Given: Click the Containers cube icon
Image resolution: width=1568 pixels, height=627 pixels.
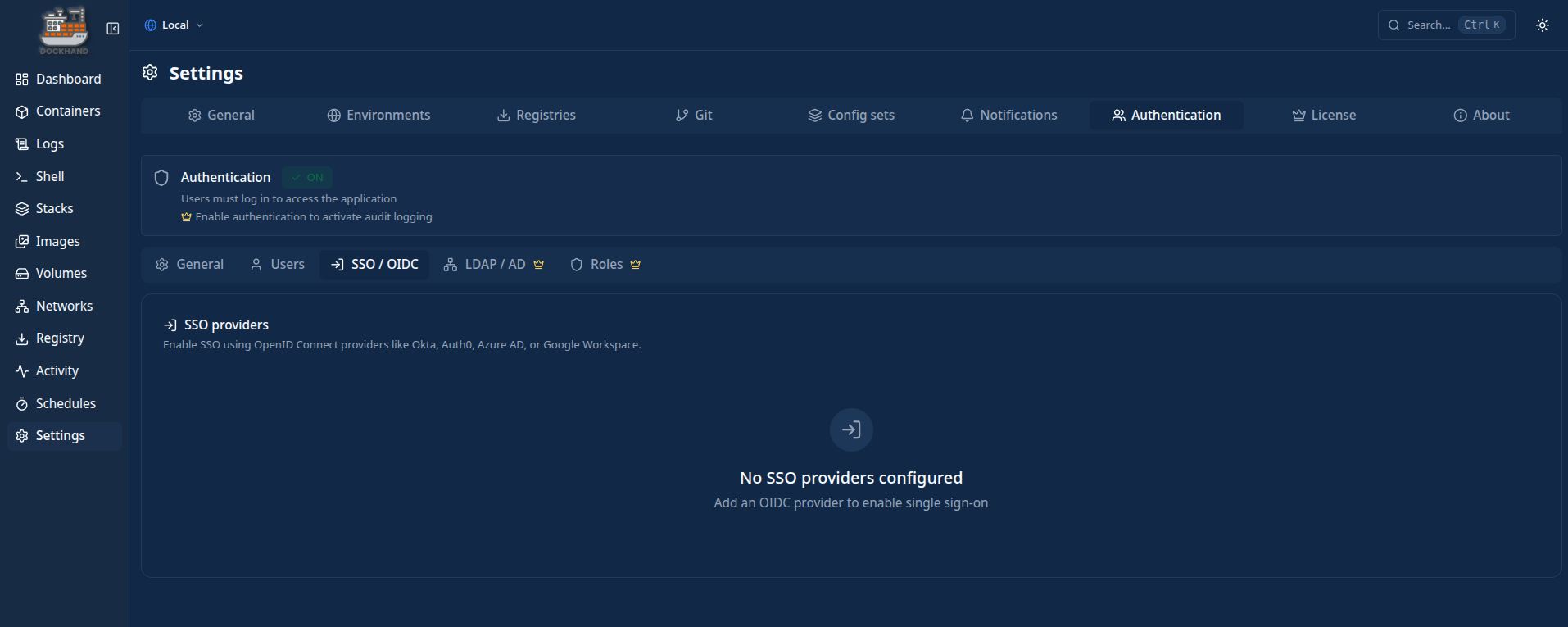Looking at the screenshot, I should tap(22, 111).
